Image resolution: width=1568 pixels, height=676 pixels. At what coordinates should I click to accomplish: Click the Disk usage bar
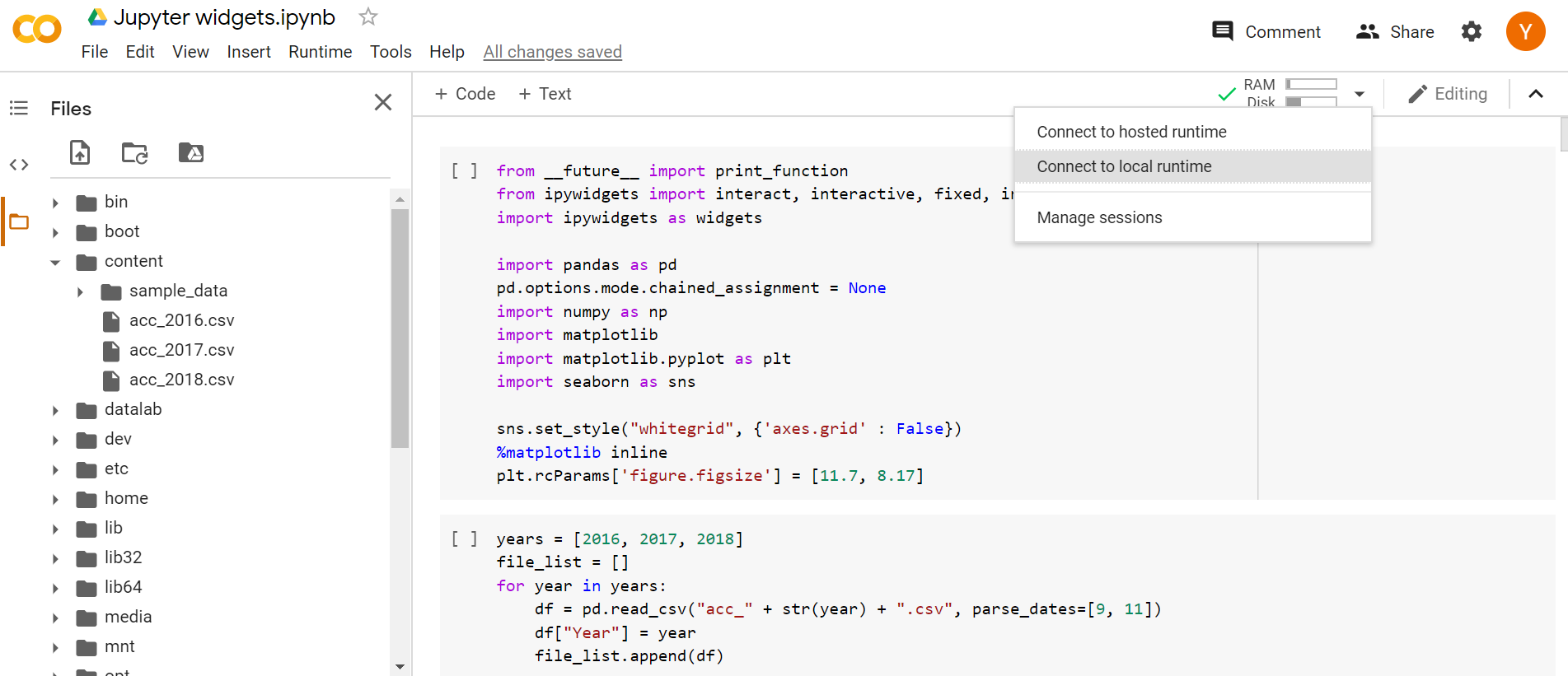tap(1312, 102)
